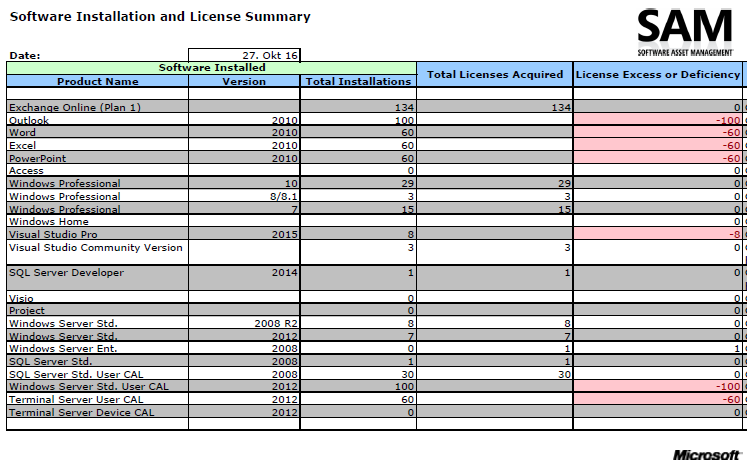Click the SQL Server Std. User CAL cell

pyautogui.click(x=98, y=374)
